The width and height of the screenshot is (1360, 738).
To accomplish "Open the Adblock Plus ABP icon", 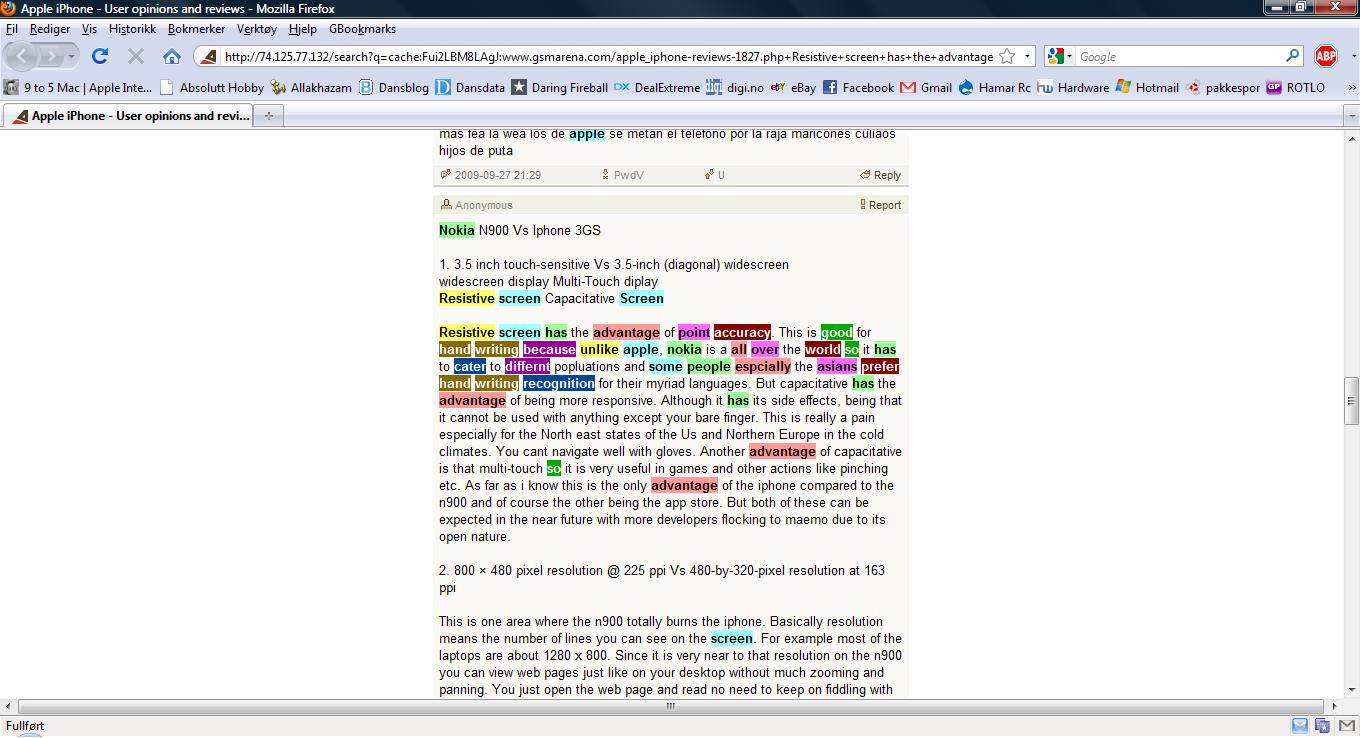I will [1326, 56].
